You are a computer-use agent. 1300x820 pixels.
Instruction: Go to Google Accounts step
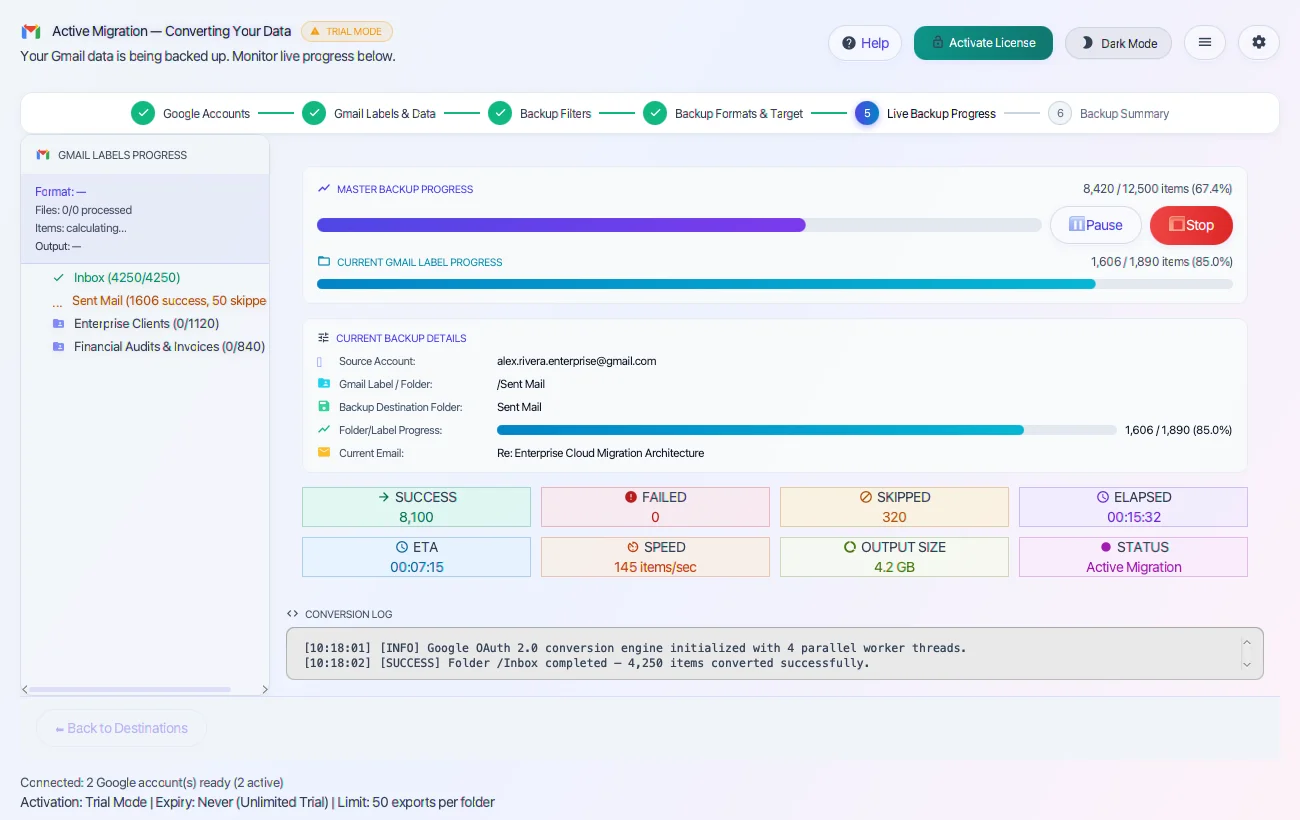(191, 113)
